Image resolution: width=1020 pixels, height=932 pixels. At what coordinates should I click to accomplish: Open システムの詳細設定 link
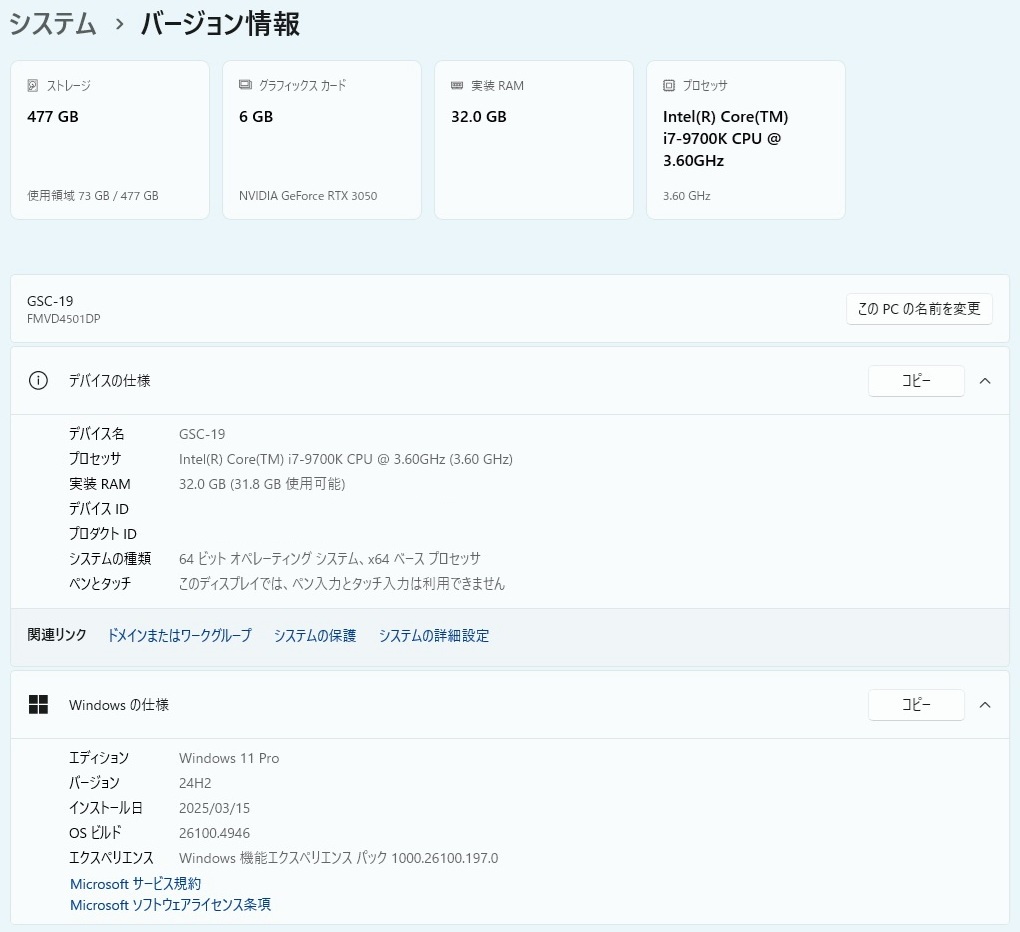pyautogui.click(x=433, y=636)
